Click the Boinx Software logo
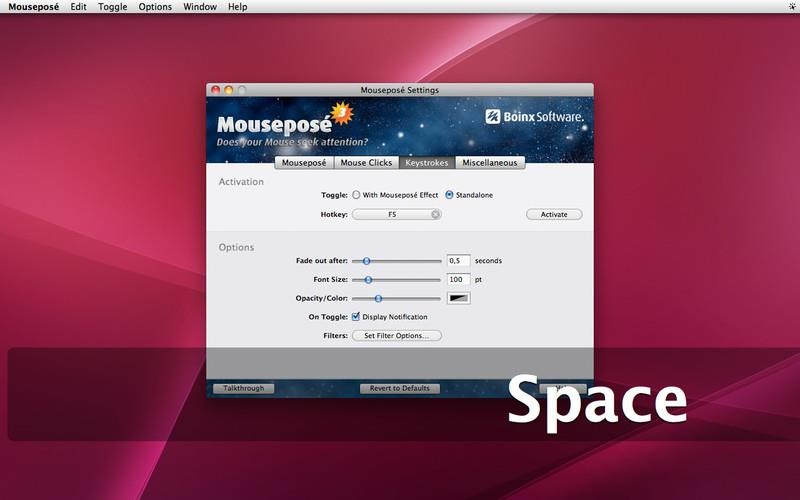 tap(534, 117)
